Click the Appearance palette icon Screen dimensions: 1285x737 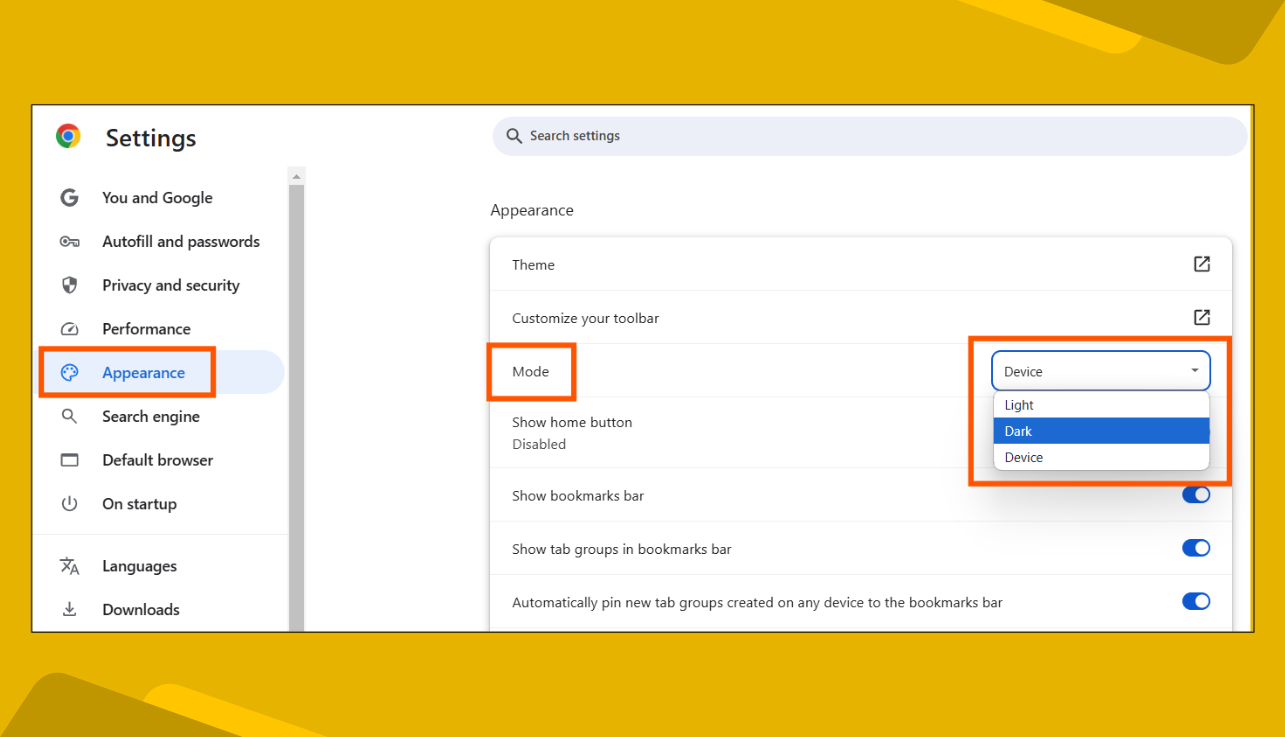click(69, 372)
